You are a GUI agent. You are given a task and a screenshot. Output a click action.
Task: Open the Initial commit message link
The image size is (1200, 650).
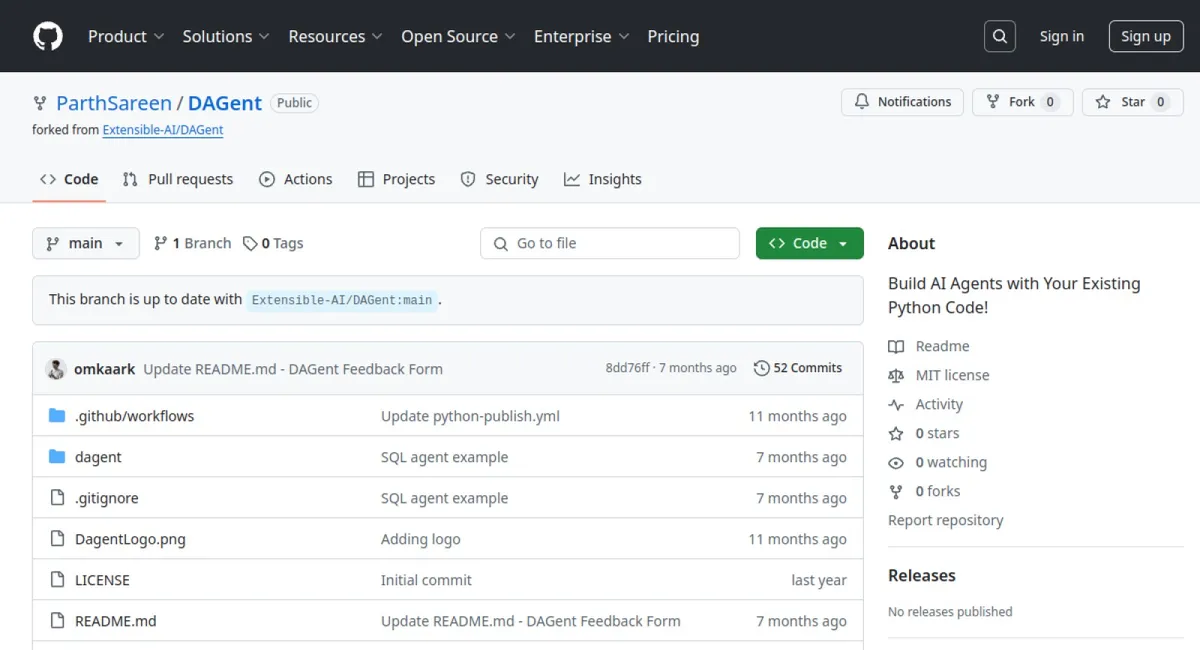(426, 580)
